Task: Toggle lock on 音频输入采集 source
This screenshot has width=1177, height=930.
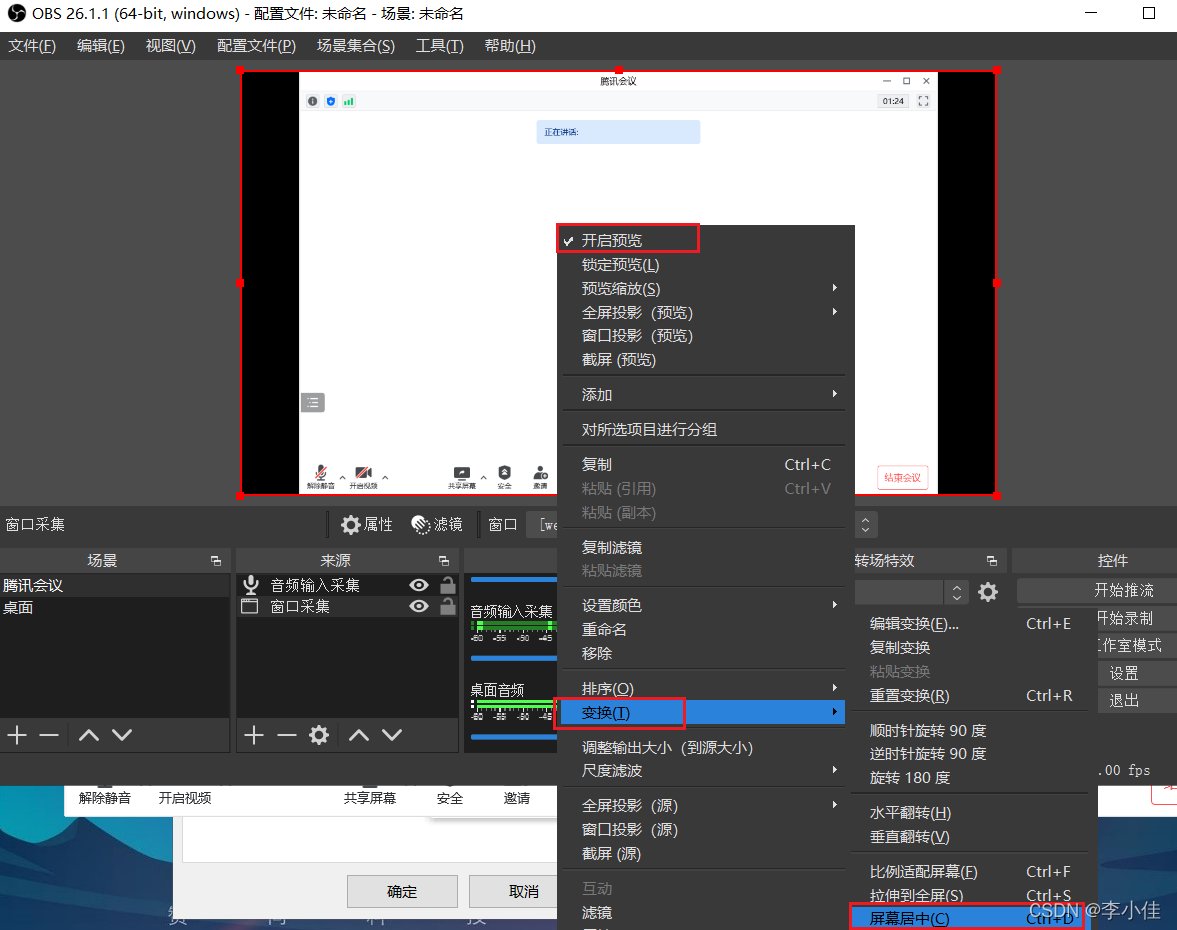Action: pyautogui.click(x=447, y=585)
